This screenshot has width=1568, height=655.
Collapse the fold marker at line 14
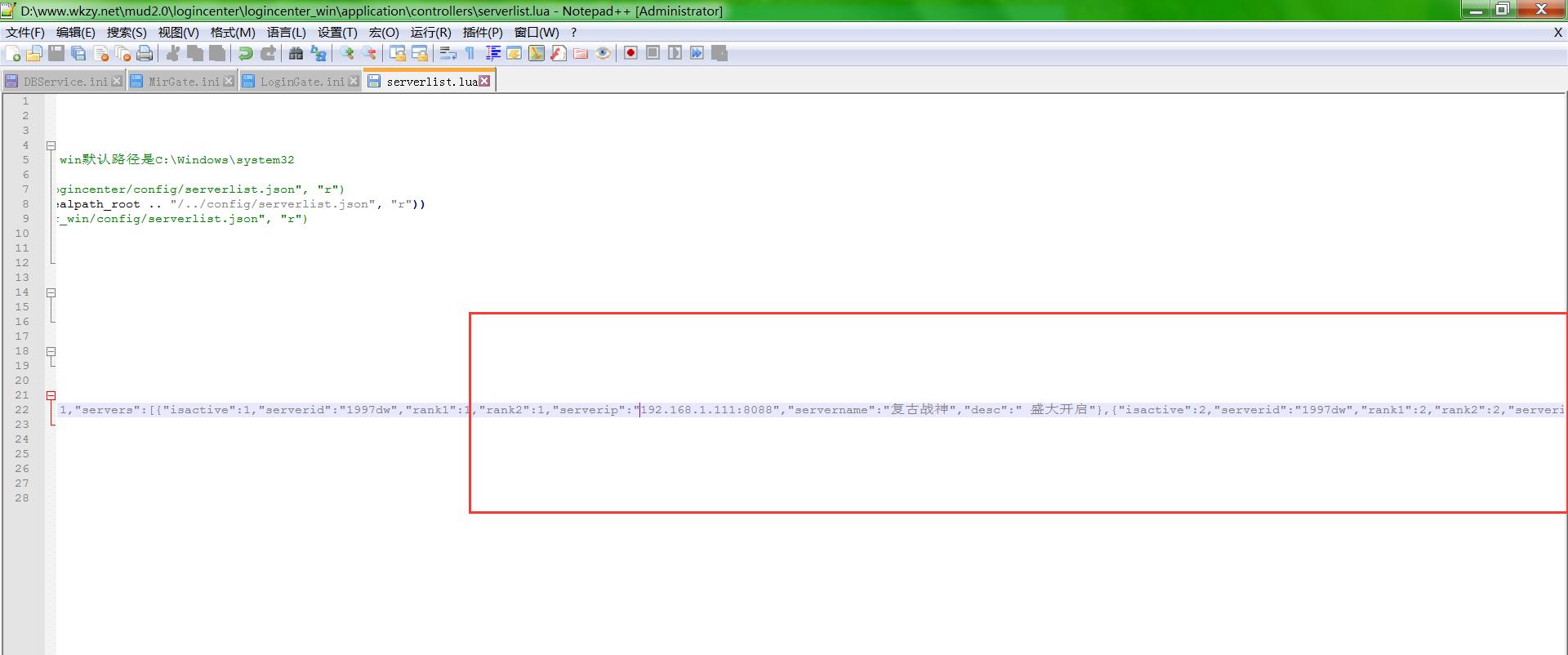[51, 292]
